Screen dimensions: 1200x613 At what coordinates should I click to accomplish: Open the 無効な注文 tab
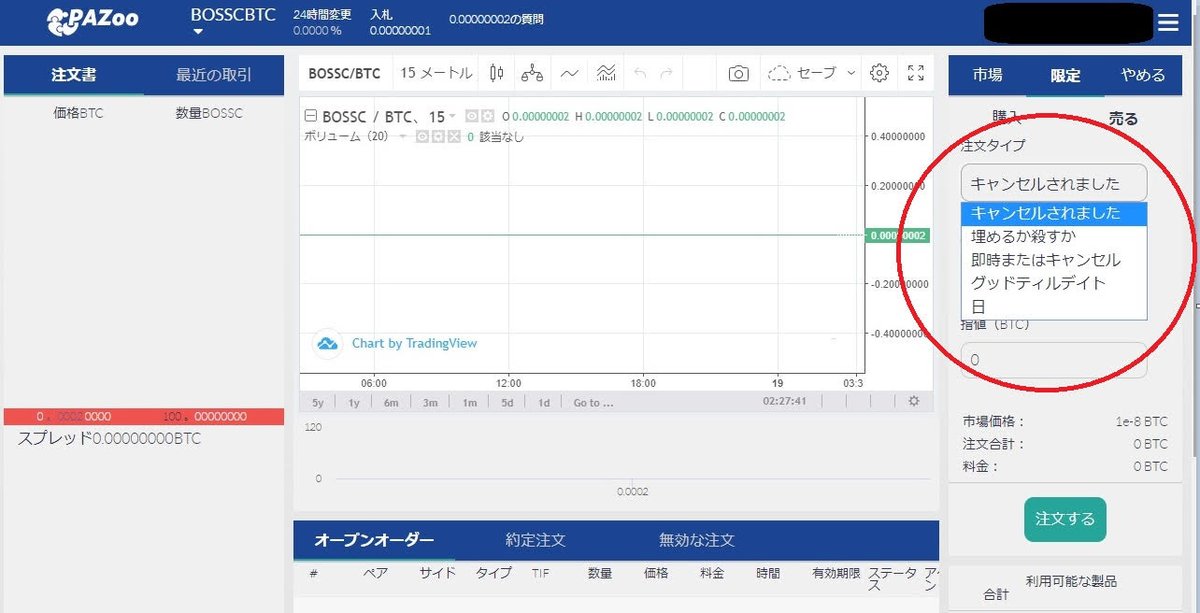(x=697, y=540)
